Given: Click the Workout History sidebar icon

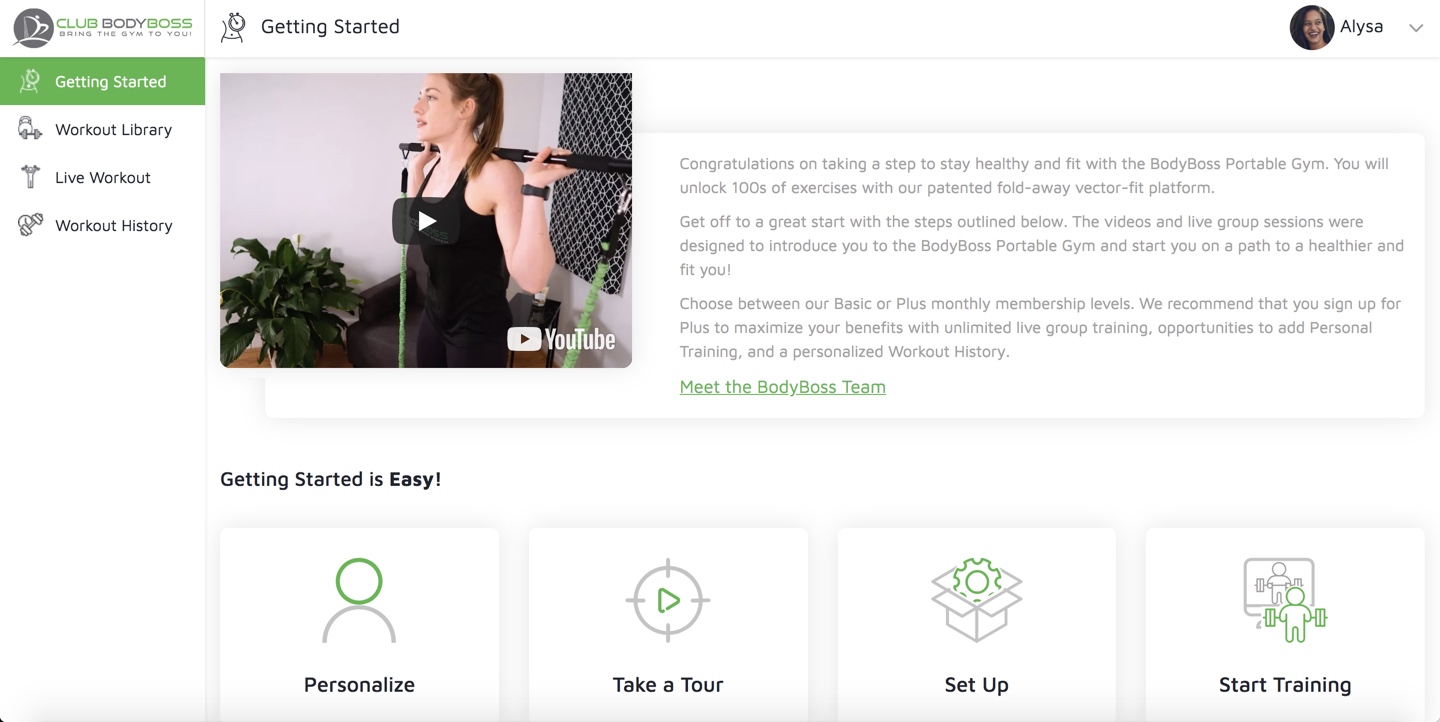Looking at the screenshot, I should [30, 225].
